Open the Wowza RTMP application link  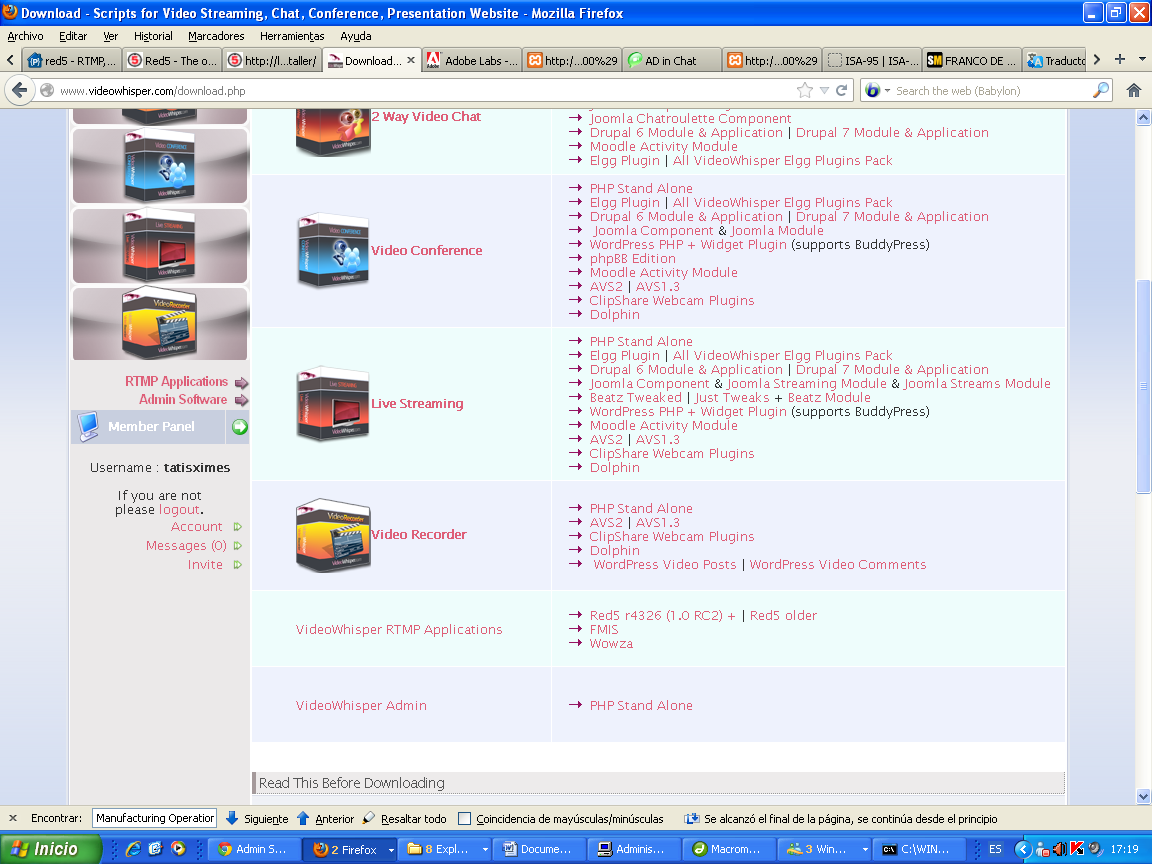tap(611, 644)
